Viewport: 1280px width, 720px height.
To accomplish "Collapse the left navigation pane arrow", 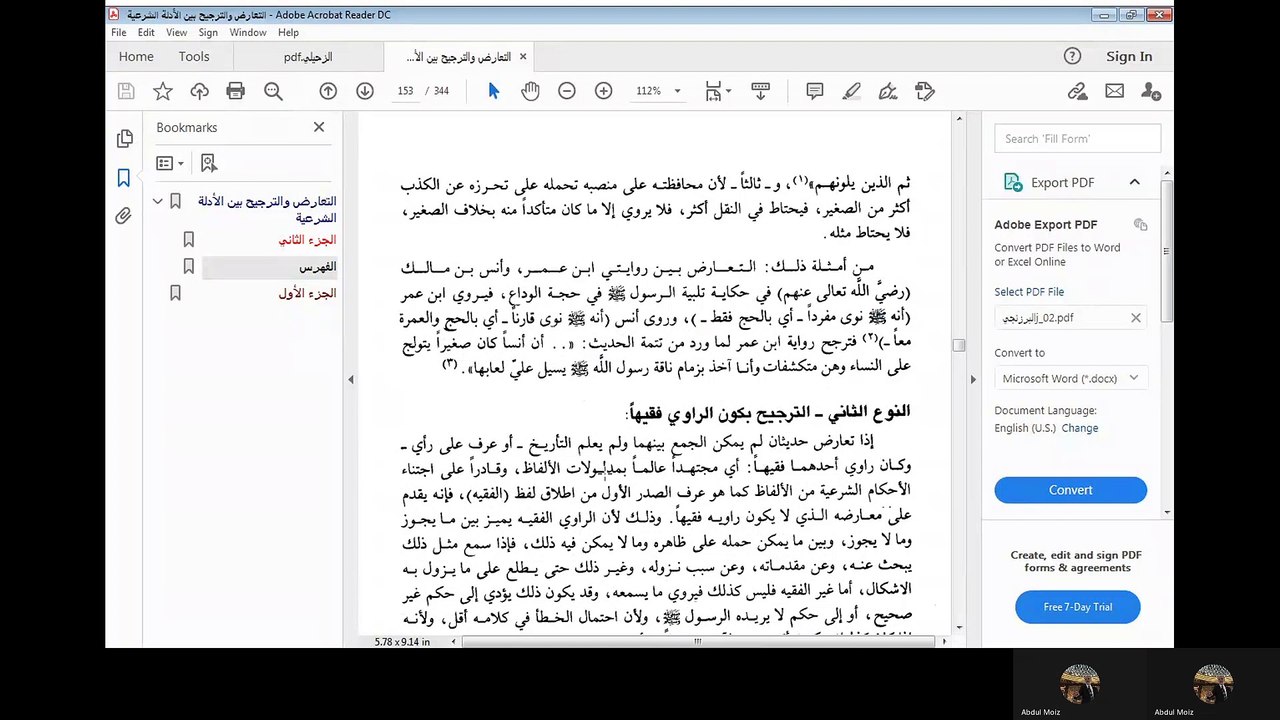I will coord(350,379).
